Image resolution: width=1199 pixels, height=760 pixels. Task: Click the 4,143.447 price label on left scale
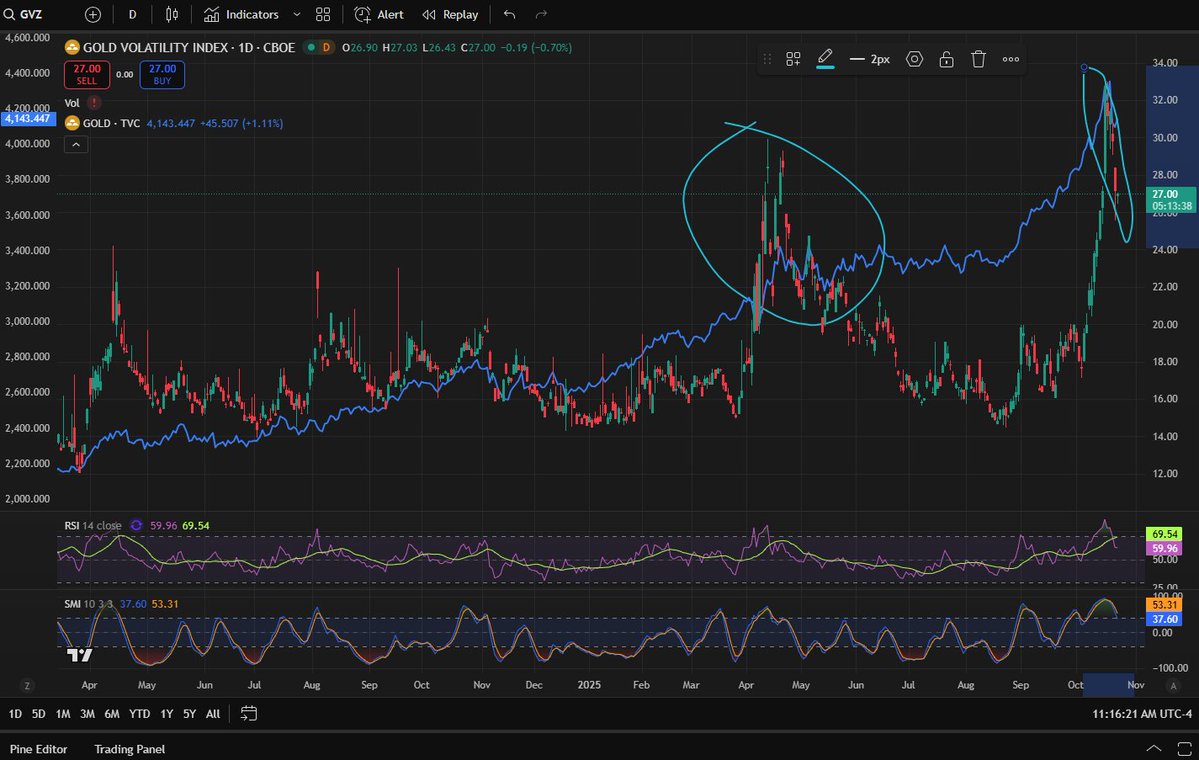coord(28,119)
